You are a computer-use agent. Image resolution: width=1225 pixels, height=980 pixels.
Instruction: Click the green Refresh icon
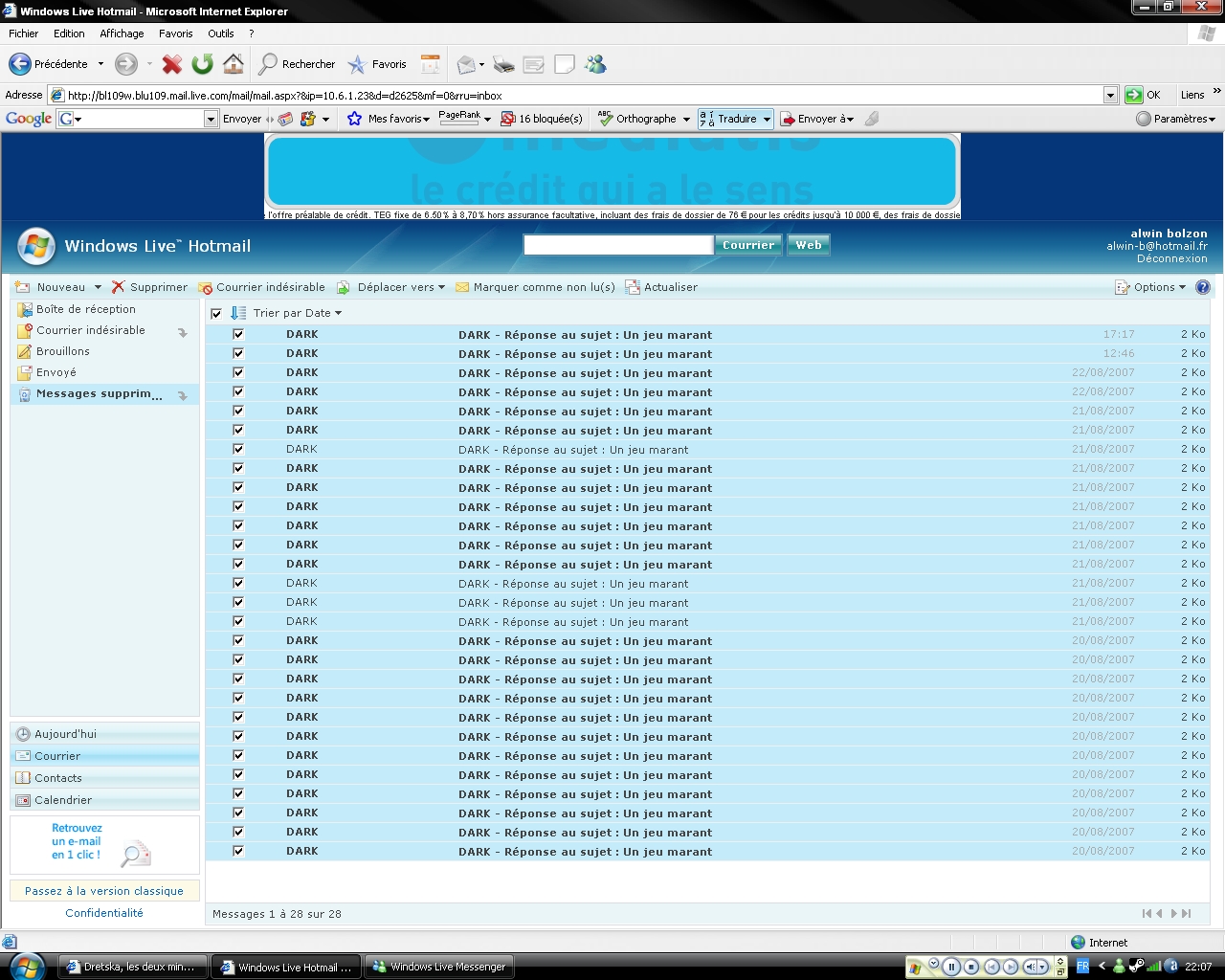point(202,64)
